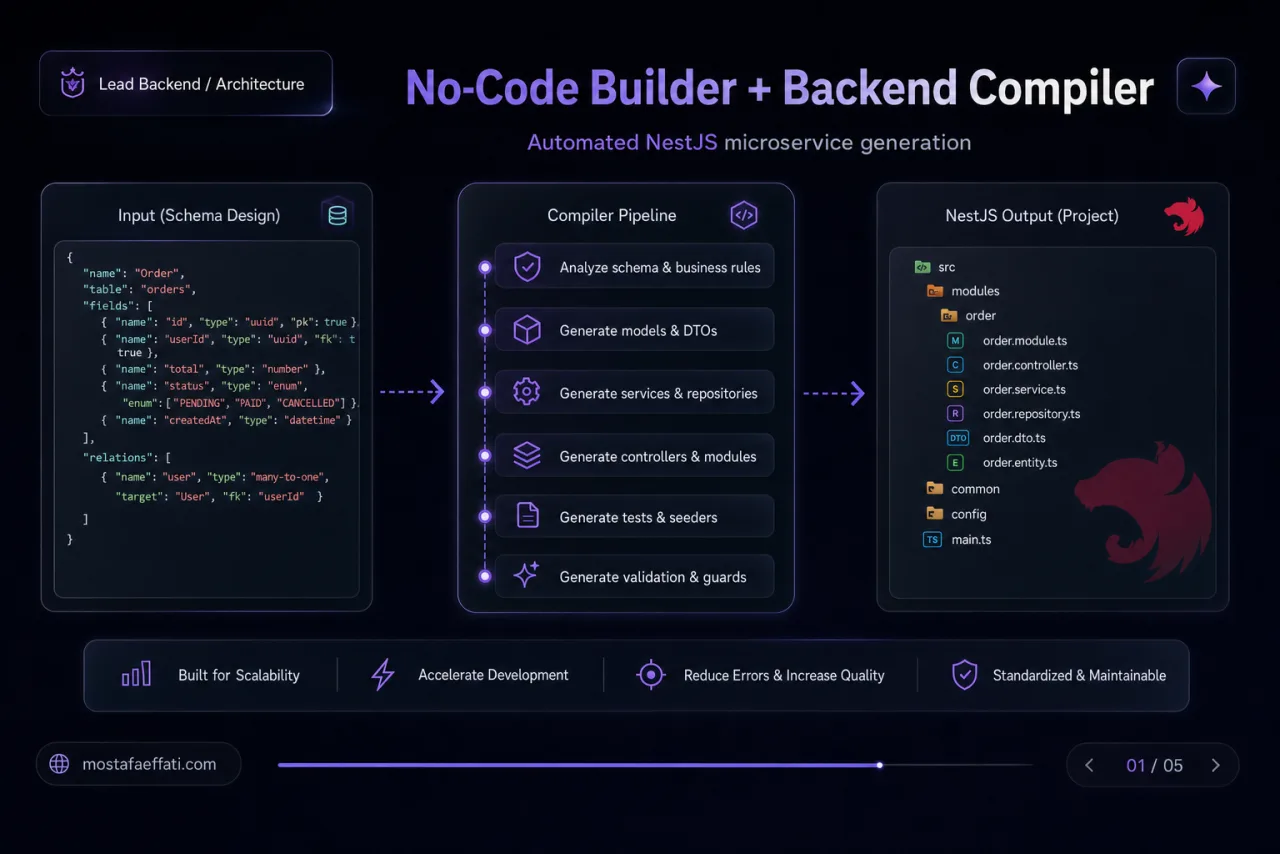Expand the src folder in the tree
Image resolution: width=1280 pixels, height=854 pixels.
click(935, 267)
